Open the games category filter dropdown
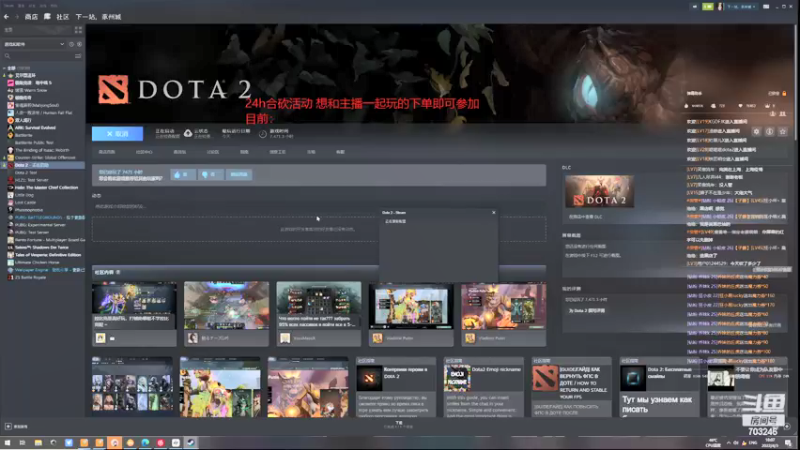Image resolution: width=800 pixels, height=450 pixels. [35, 44]
